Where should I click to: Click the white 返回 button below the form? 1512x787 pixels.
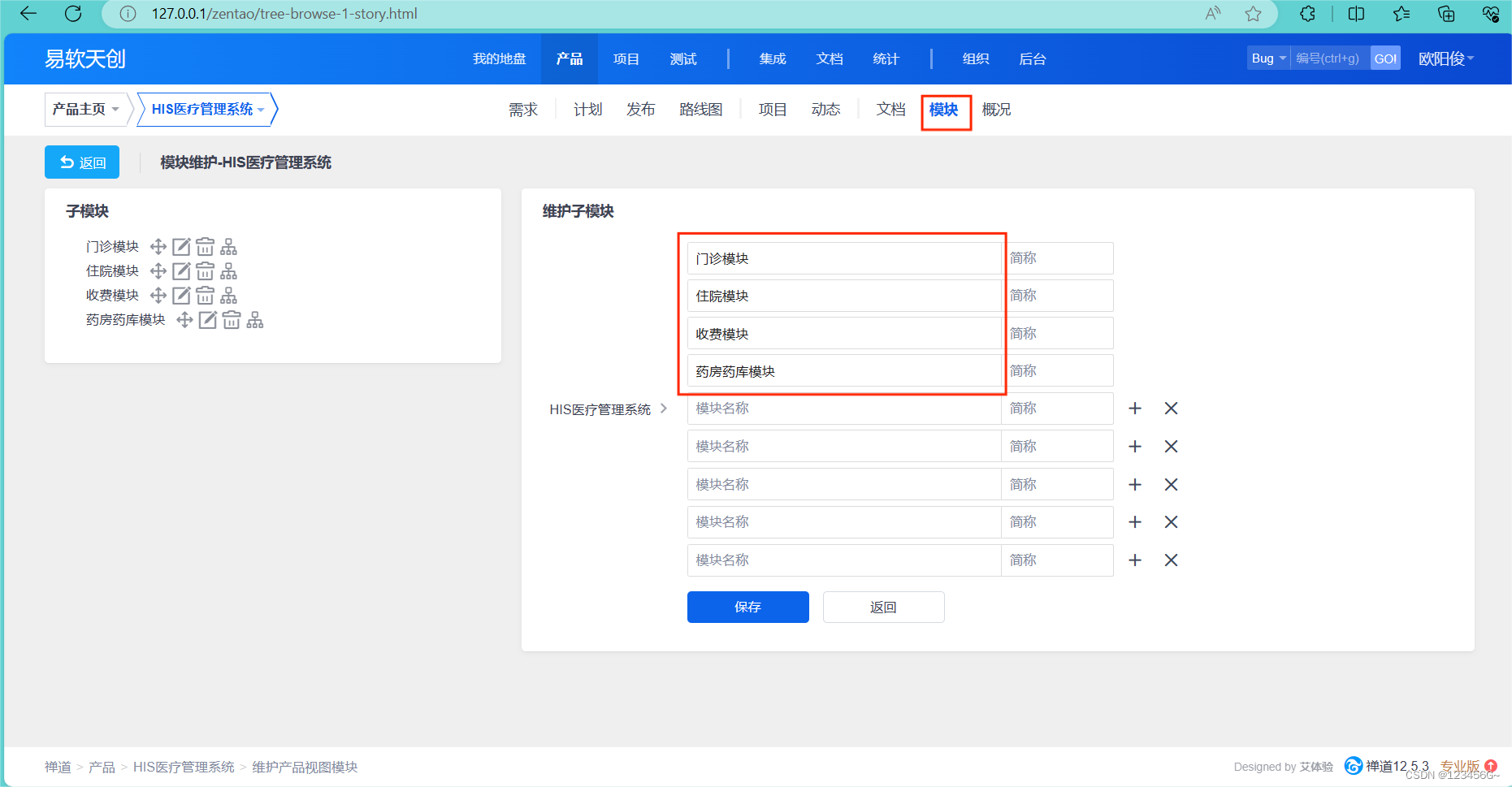(x=884, y=607)
